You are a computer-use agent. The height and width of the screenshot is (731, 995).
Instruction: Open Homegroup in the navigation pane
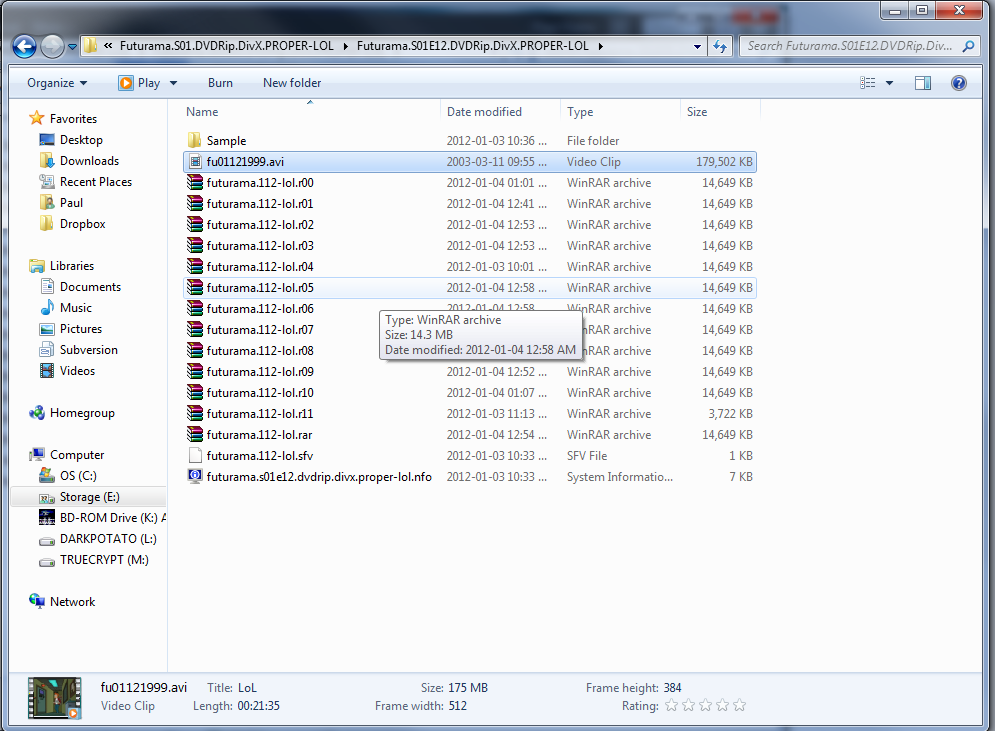coord(82,413)
